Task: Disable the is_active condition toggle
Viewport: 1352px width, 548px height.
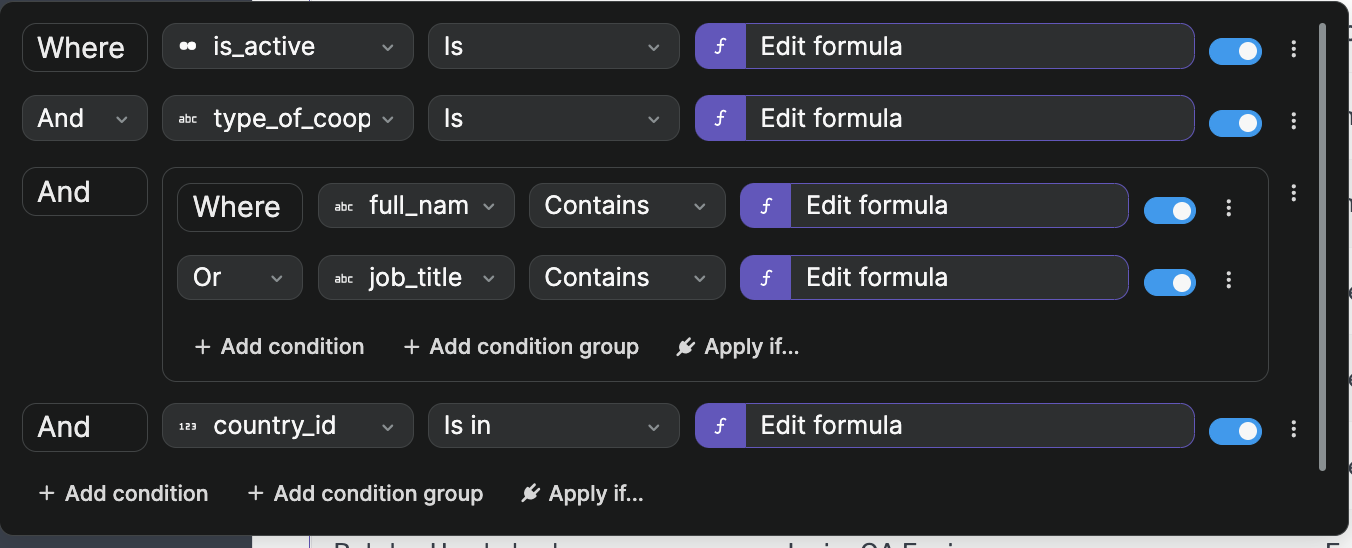Action: coord(1235,51)
